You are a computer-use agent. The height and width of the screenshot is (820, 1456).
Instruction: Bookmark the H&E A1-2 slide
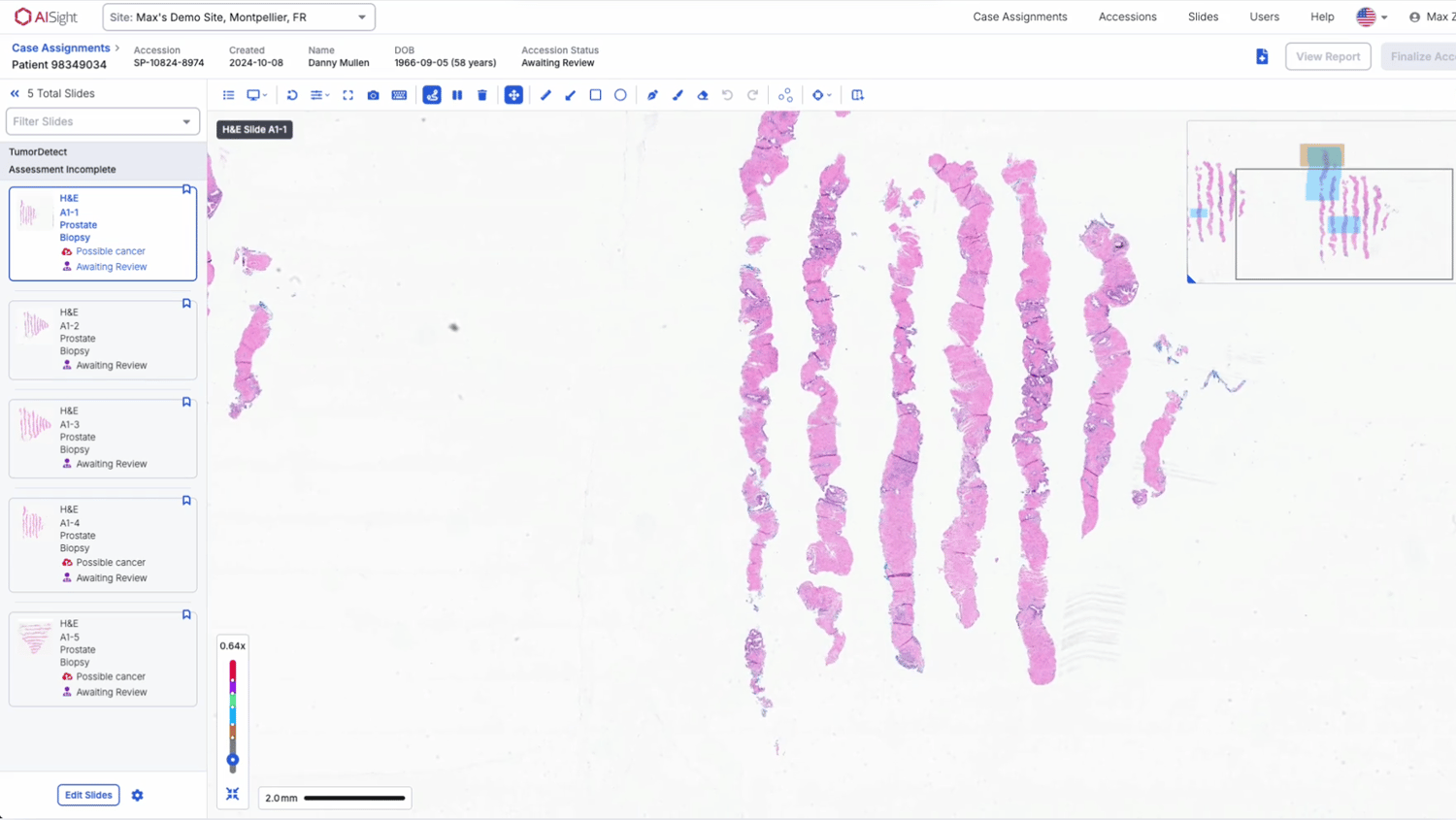pyautogui.click(x=185, y=303)
